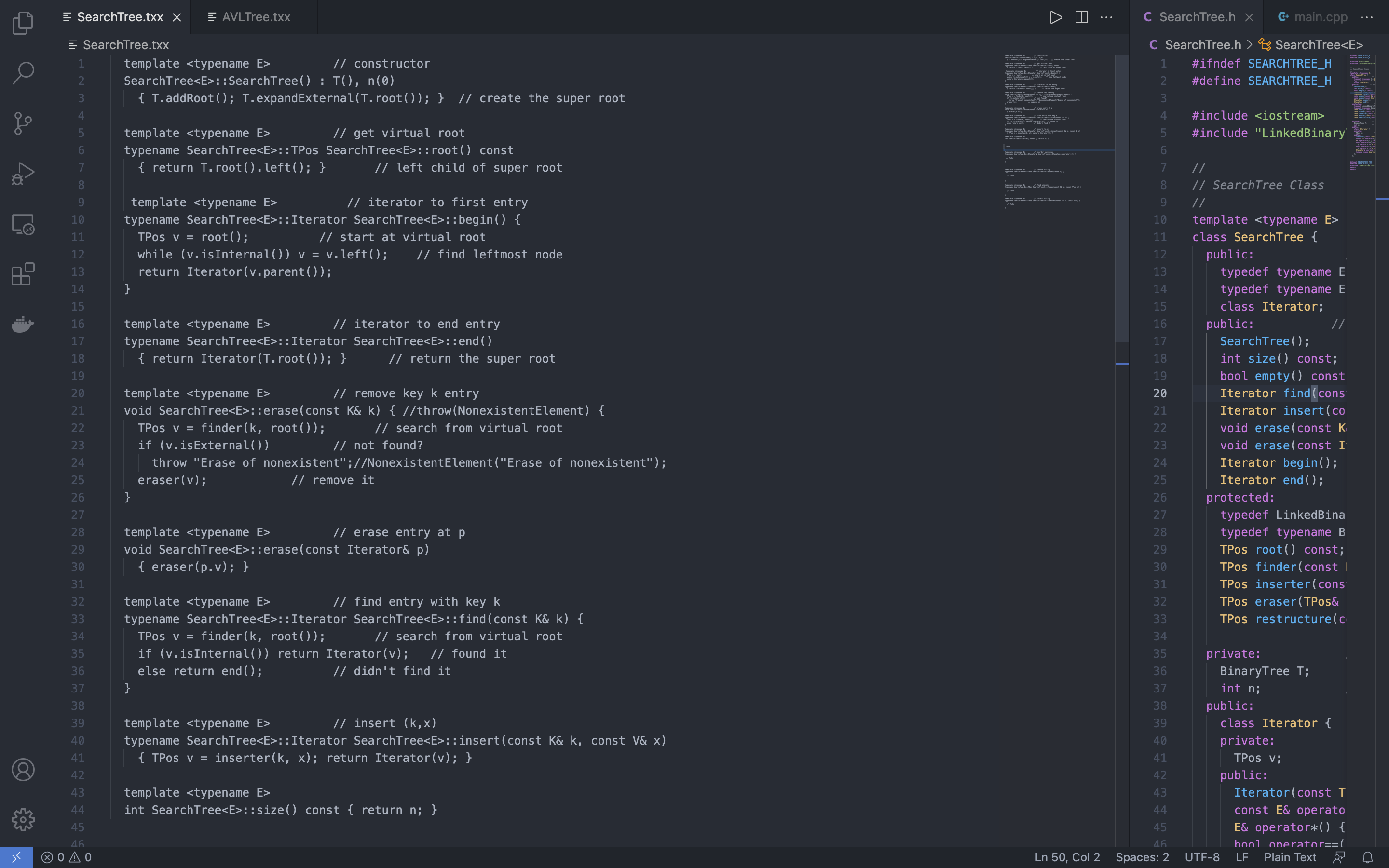The image size is (1389, 868).
Task: Switch to the AVLTree.txx tab
Action: [256, 17]
